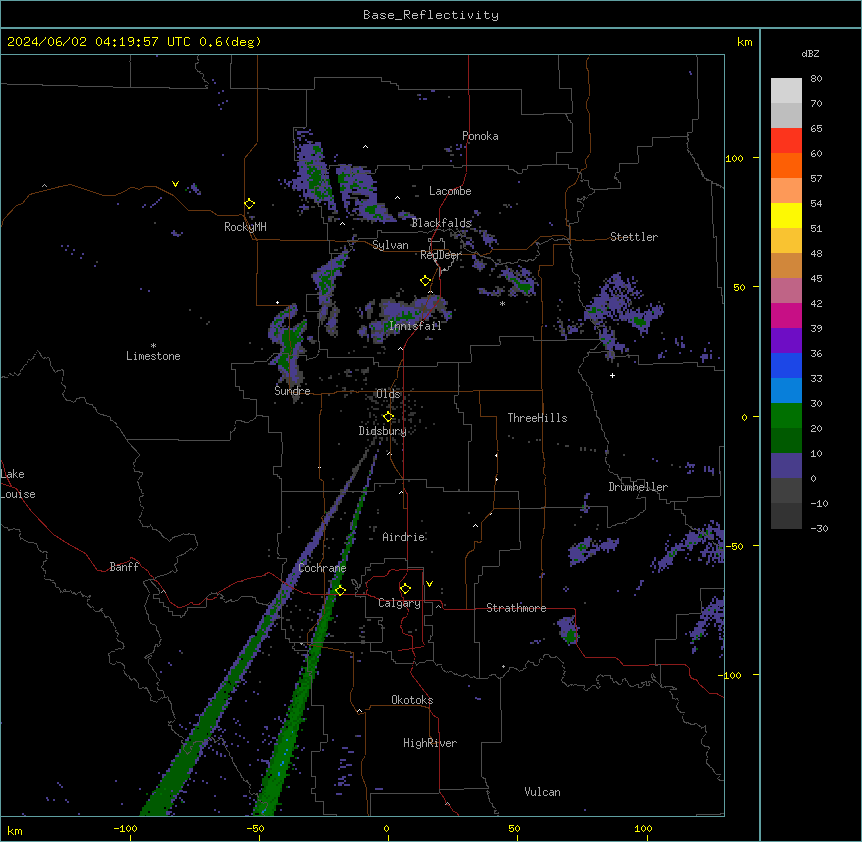This screenshot has width=862, height=842.
Task: Select the Airdrie label
Action: pos(404,537)
